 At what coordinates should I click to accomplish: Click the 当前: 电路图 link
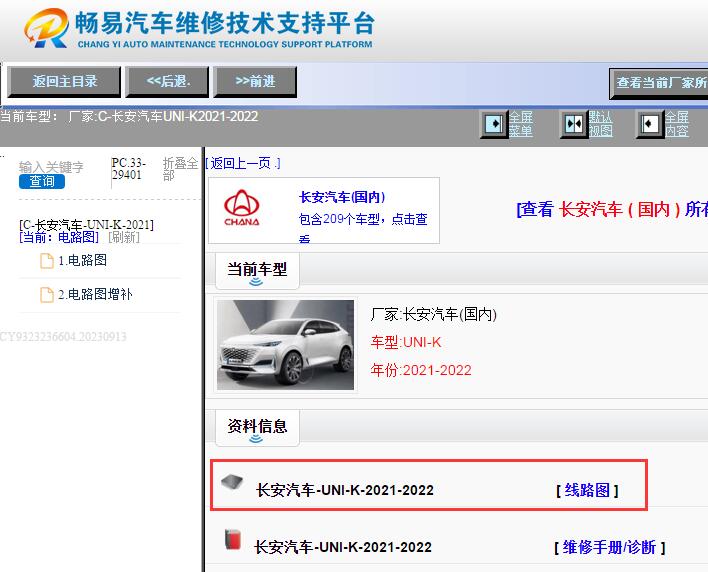pos(59,237)
